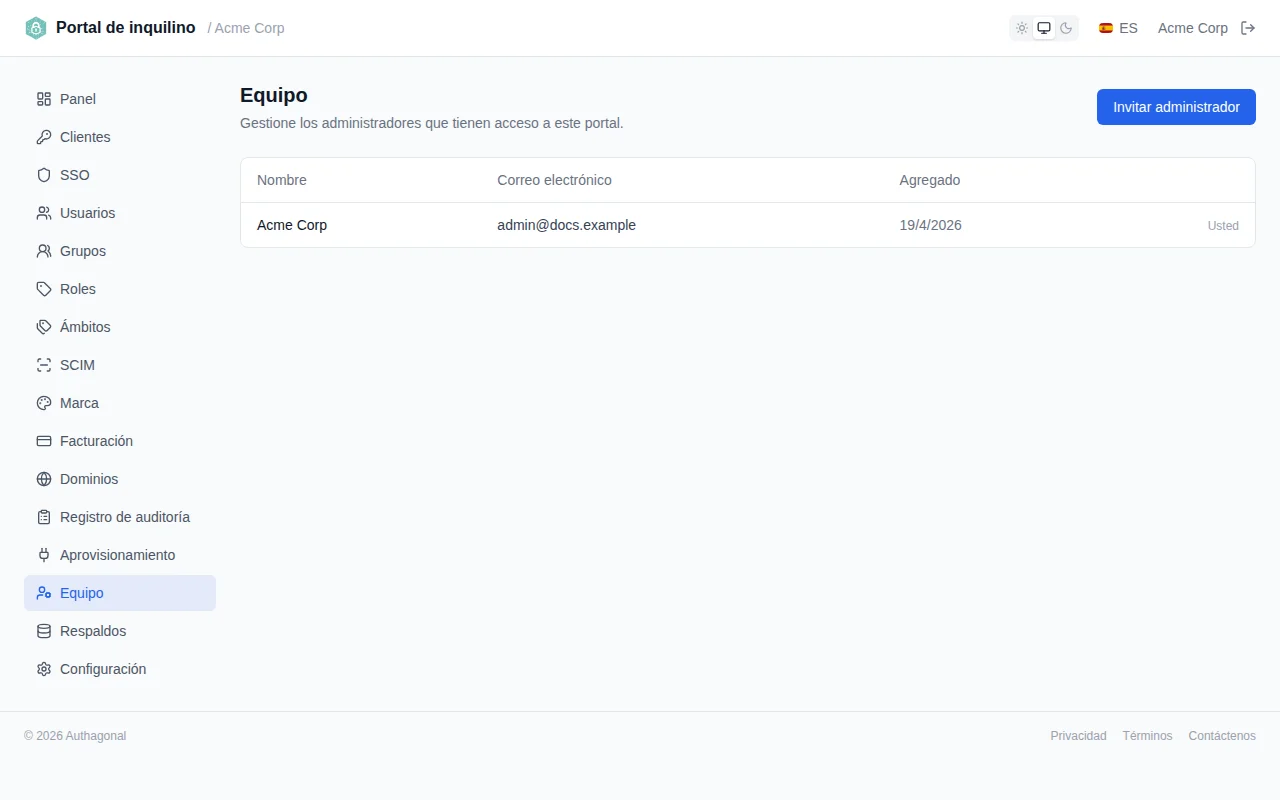The width and height of the screenshot is (1280, 800).
Task: Open Ámbitos in the sidebar
Action: click(x=120, y=327)
